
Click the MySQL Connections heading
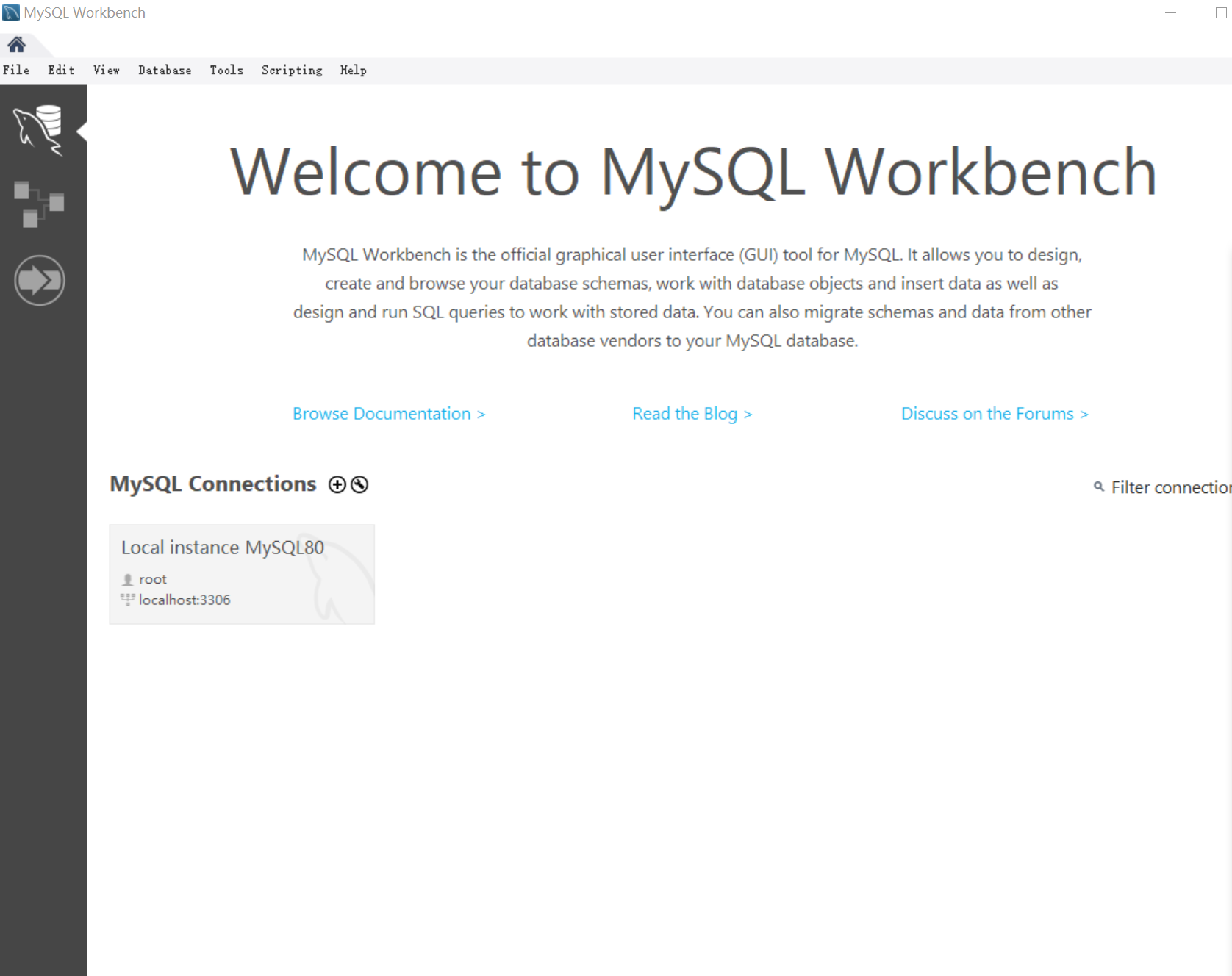point(213,484)
